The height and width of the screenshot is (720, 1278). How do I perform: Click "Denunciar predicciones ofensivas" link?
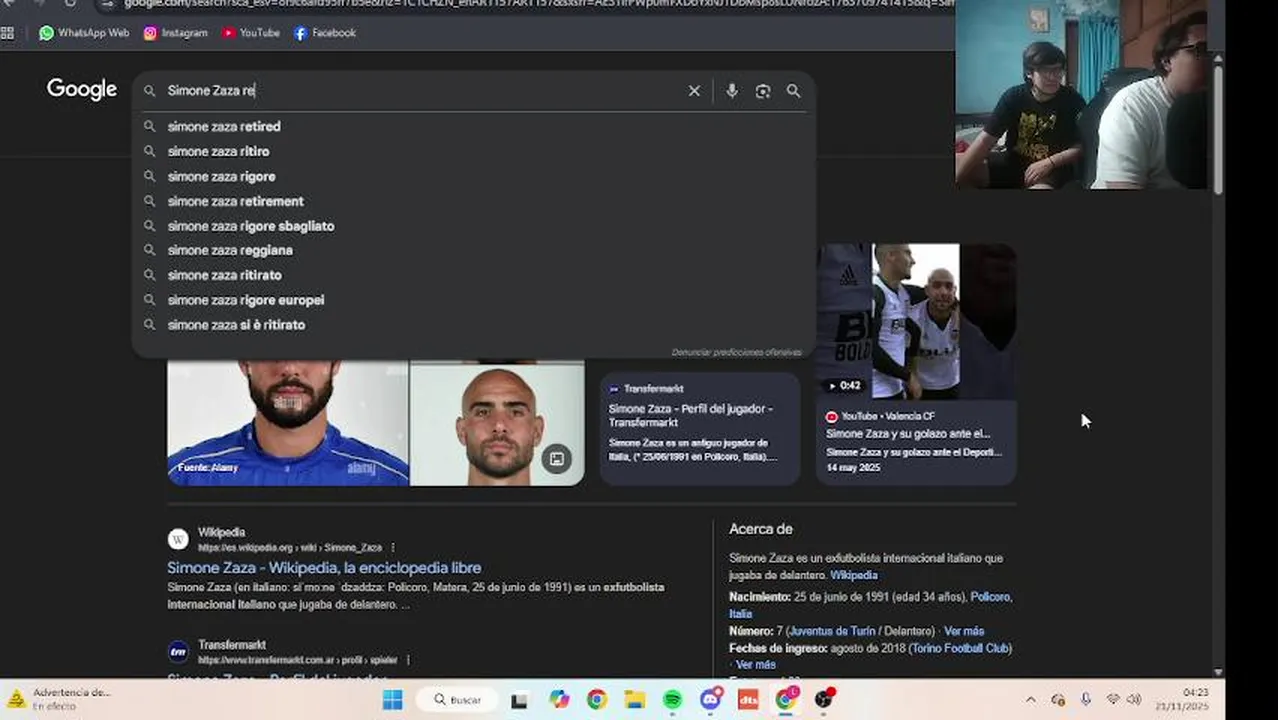[x=736, y=352]
